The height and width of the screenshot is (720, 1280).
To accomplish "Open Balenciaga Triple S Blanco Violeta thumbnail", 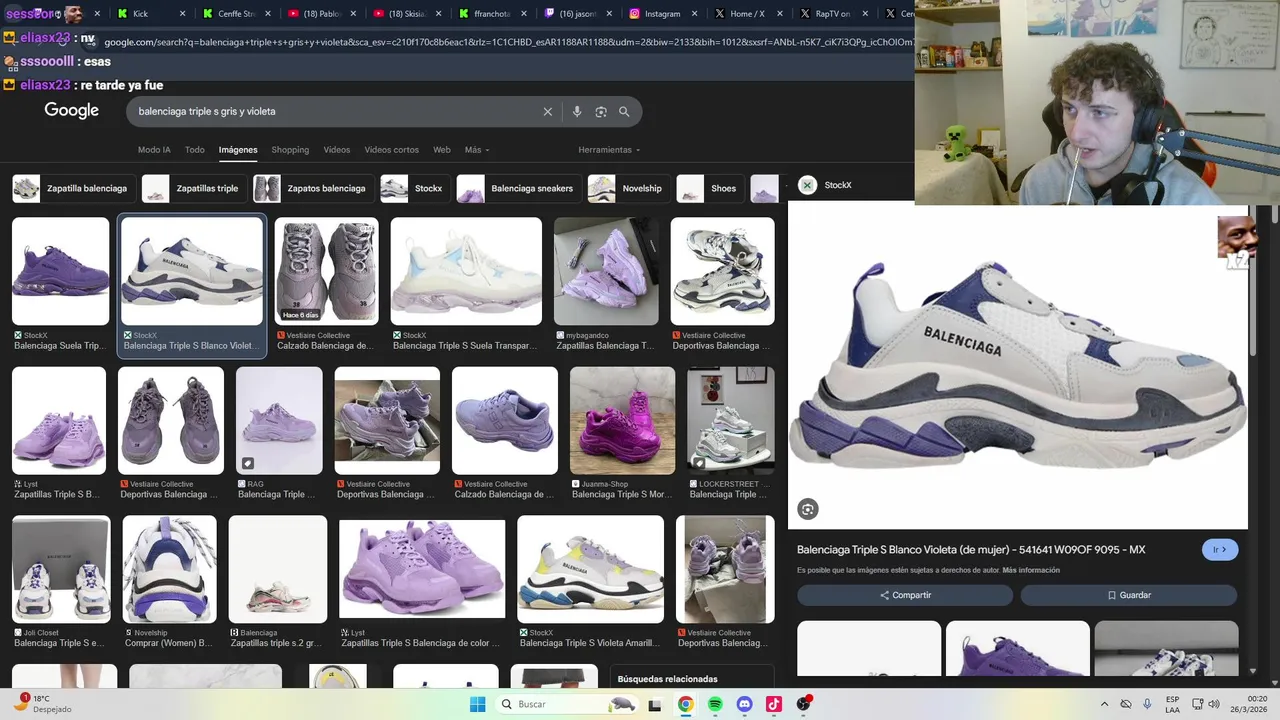I will click(192, 272).
